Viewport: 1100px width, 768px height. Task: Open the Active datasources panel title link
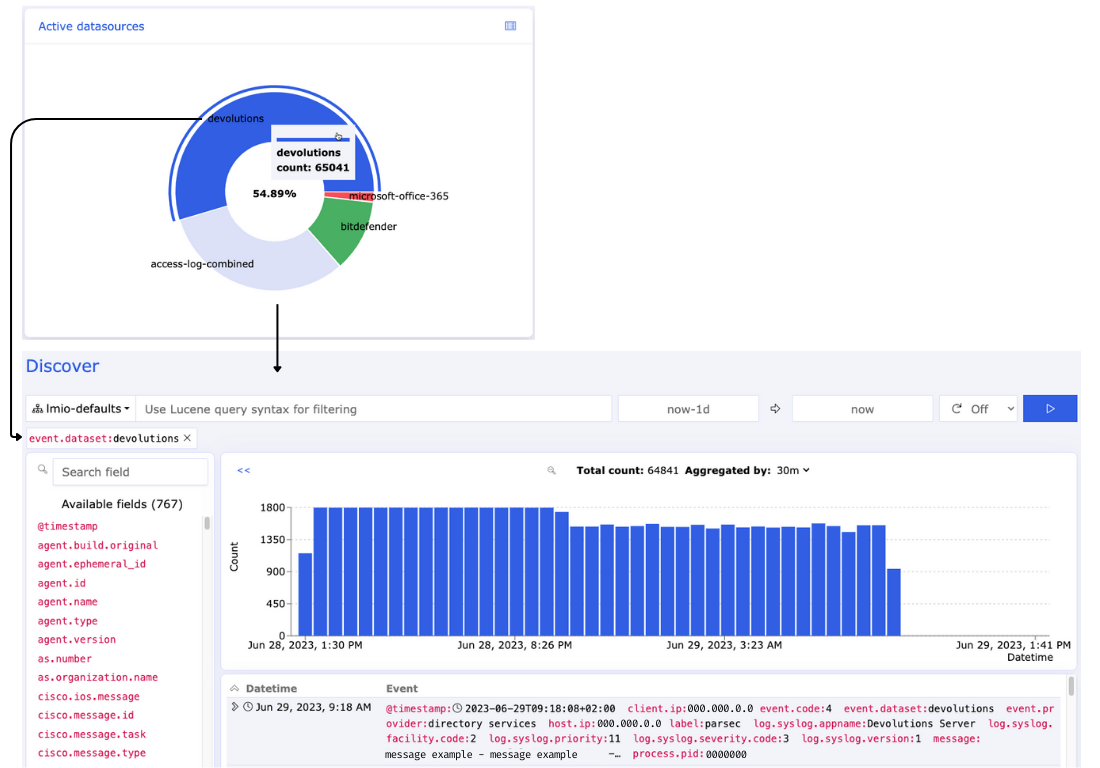pos(91,26)
